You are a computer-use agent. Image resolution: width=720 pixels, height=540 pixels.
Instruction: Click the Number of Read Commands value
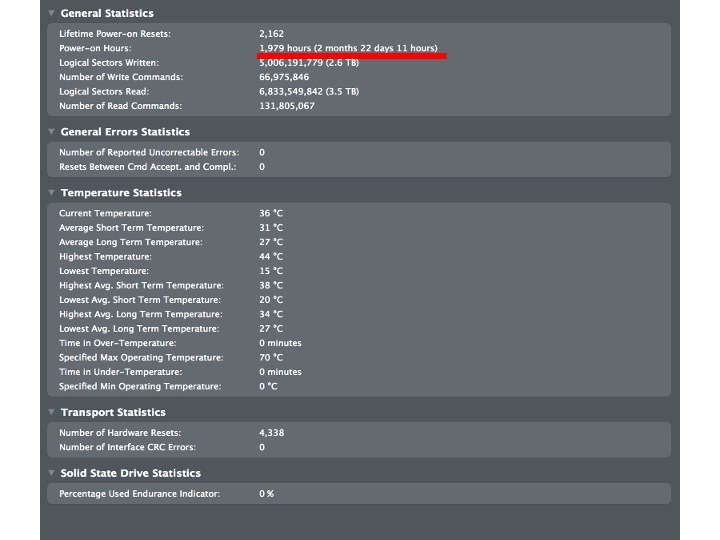[x=287, y=106]
